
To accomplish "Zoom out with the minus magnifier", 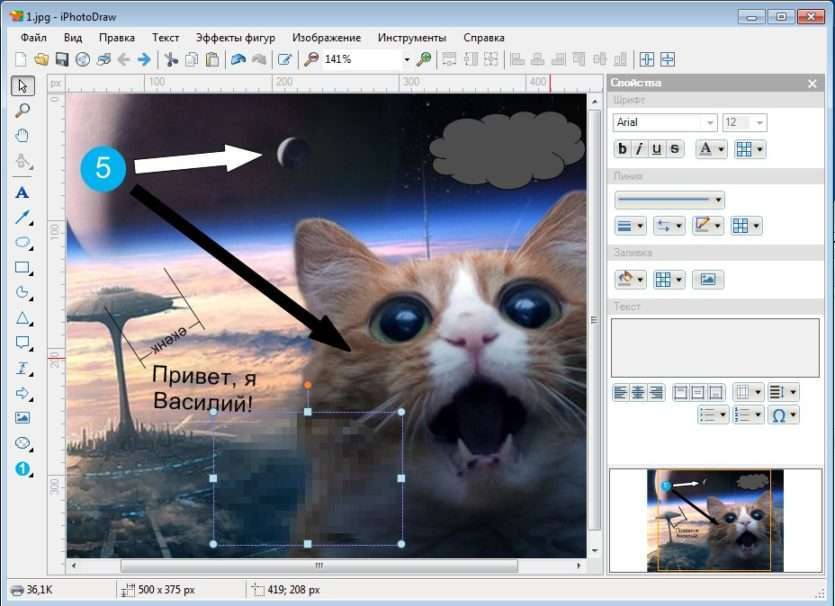I will coord(310,59).
